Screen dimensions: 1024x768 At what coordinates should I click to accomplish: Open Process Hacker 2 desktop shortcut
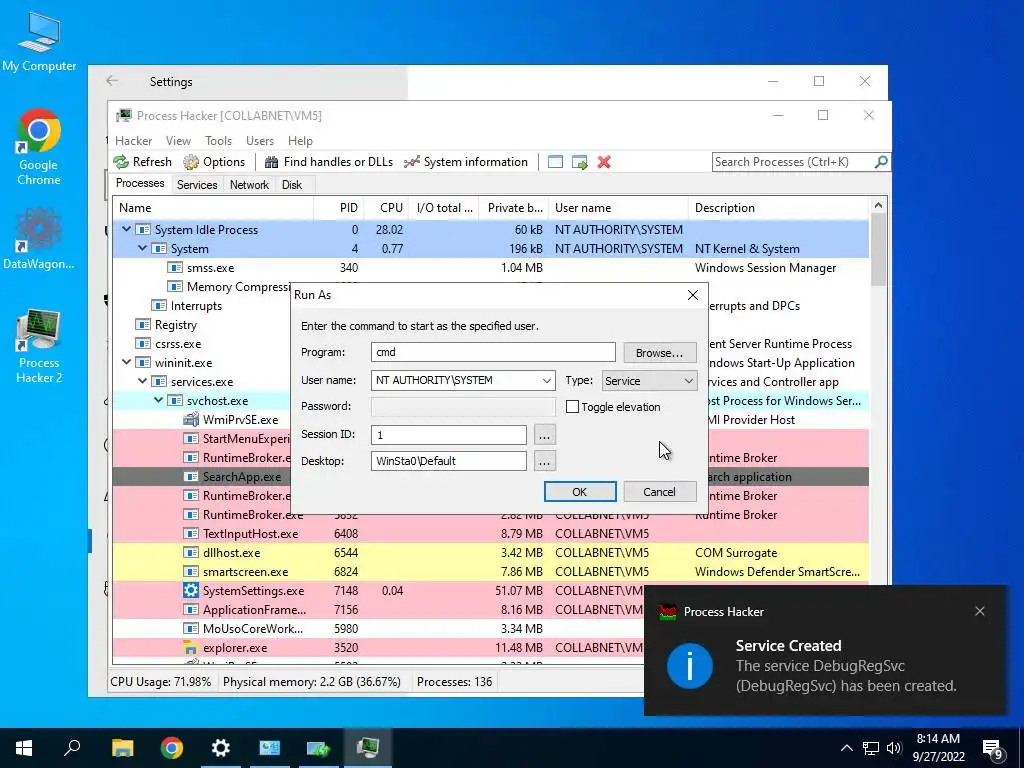coord(39,346)
